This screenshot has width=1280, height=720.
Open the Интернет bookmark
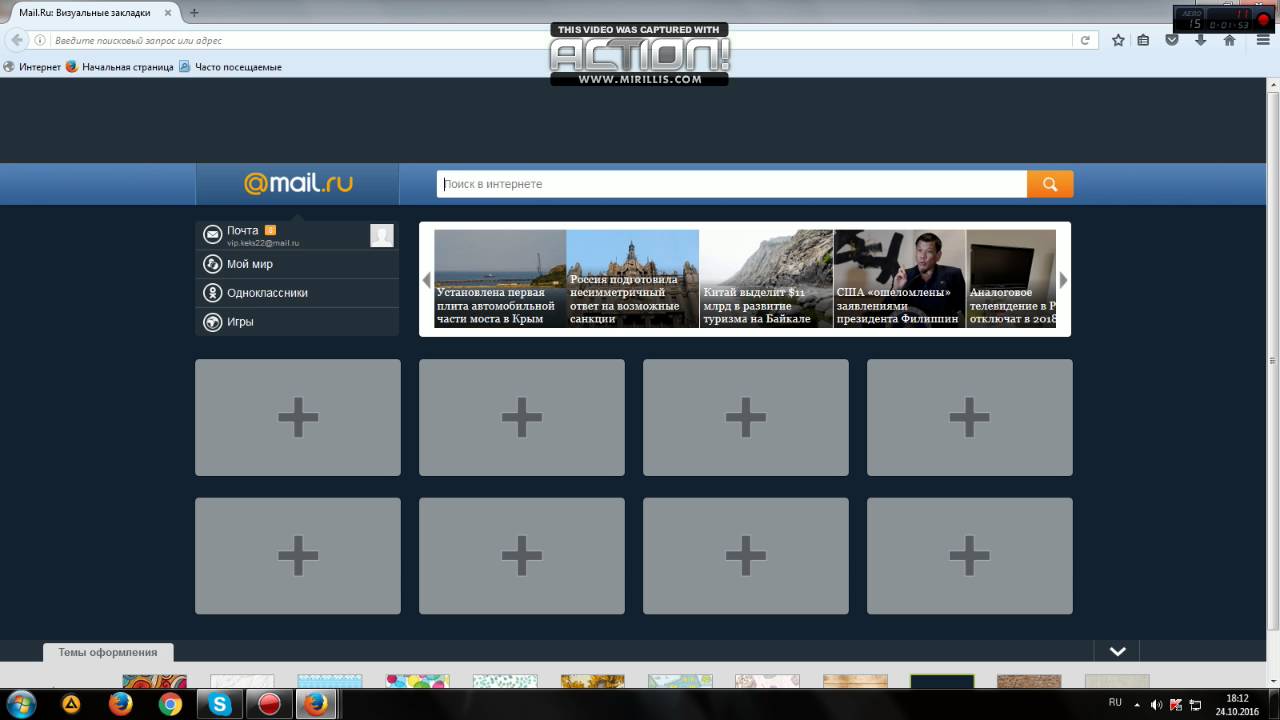point(32,67)
